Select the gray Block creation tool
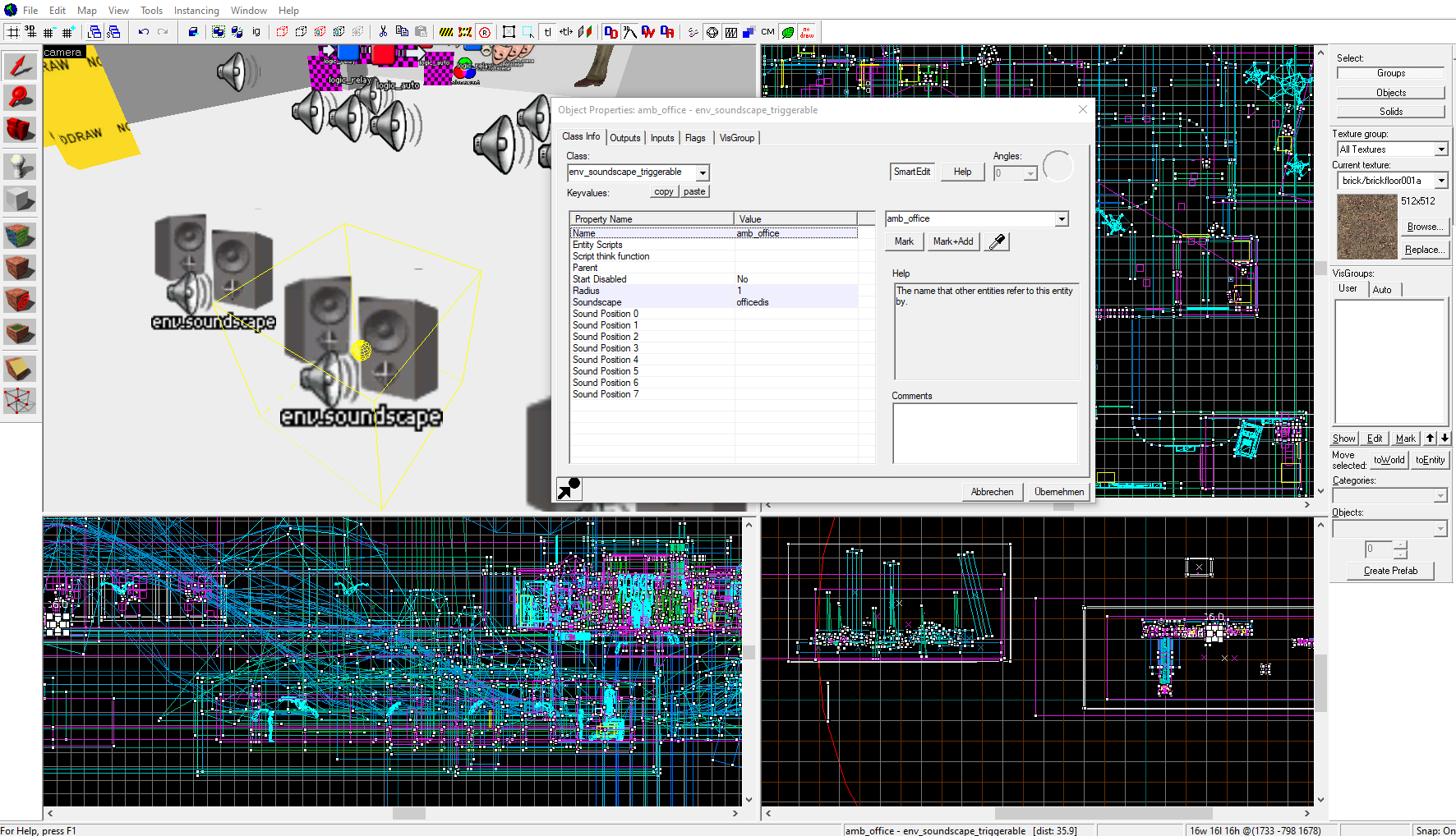Viewport: 1456px width, 836px height. [x=20, y=200]
